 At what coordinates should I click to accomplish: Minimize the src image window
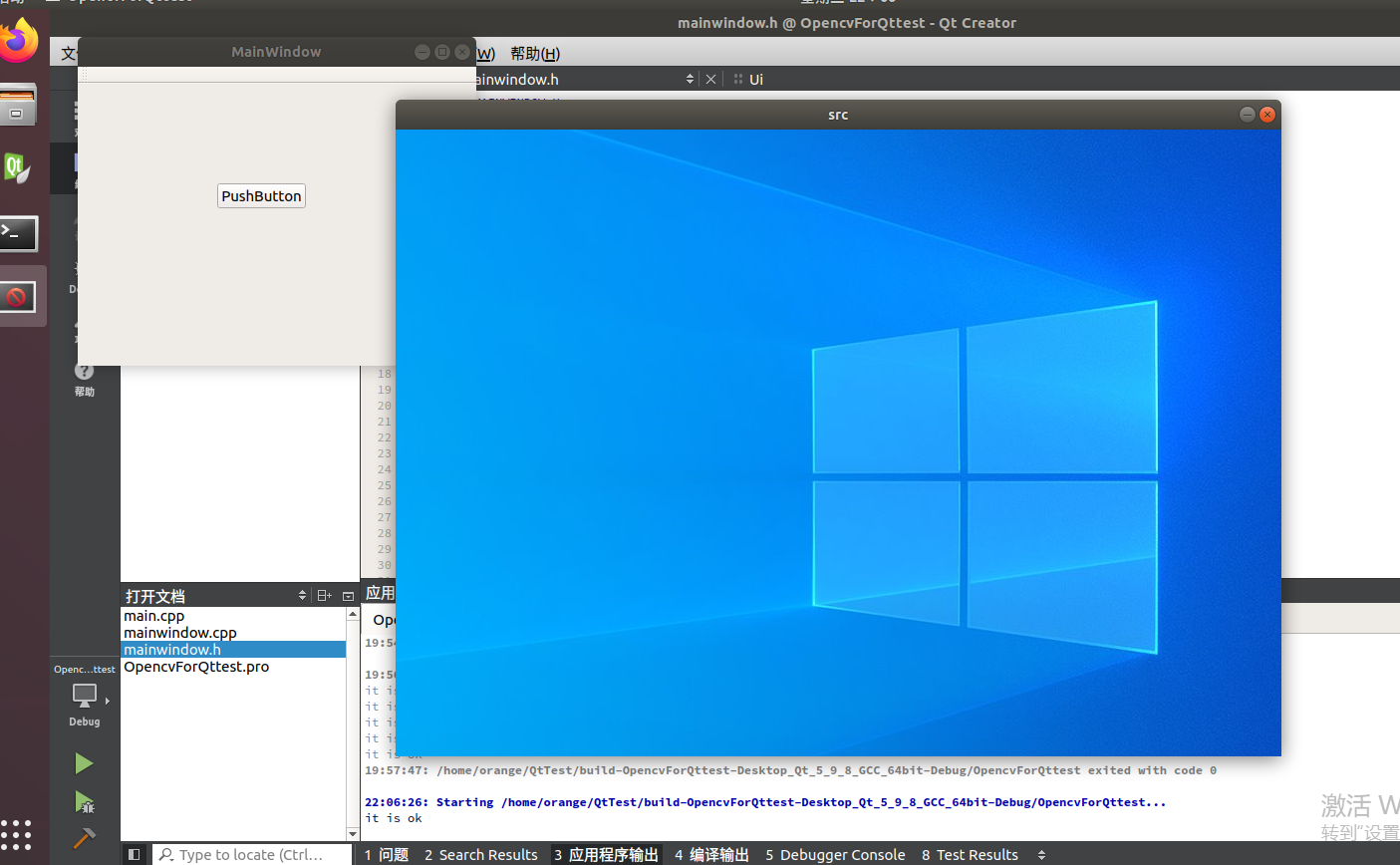coord(1247,115)
